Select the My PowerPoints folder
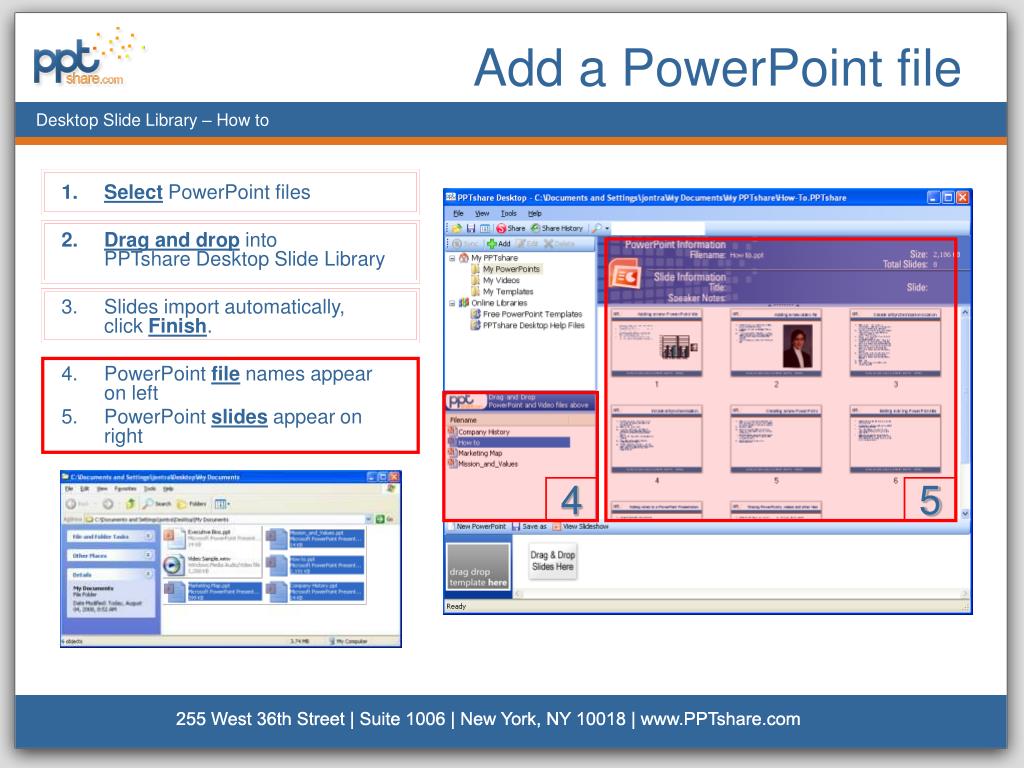The width and height of the screenshot is (1024, 768). (x=506, y=269)
